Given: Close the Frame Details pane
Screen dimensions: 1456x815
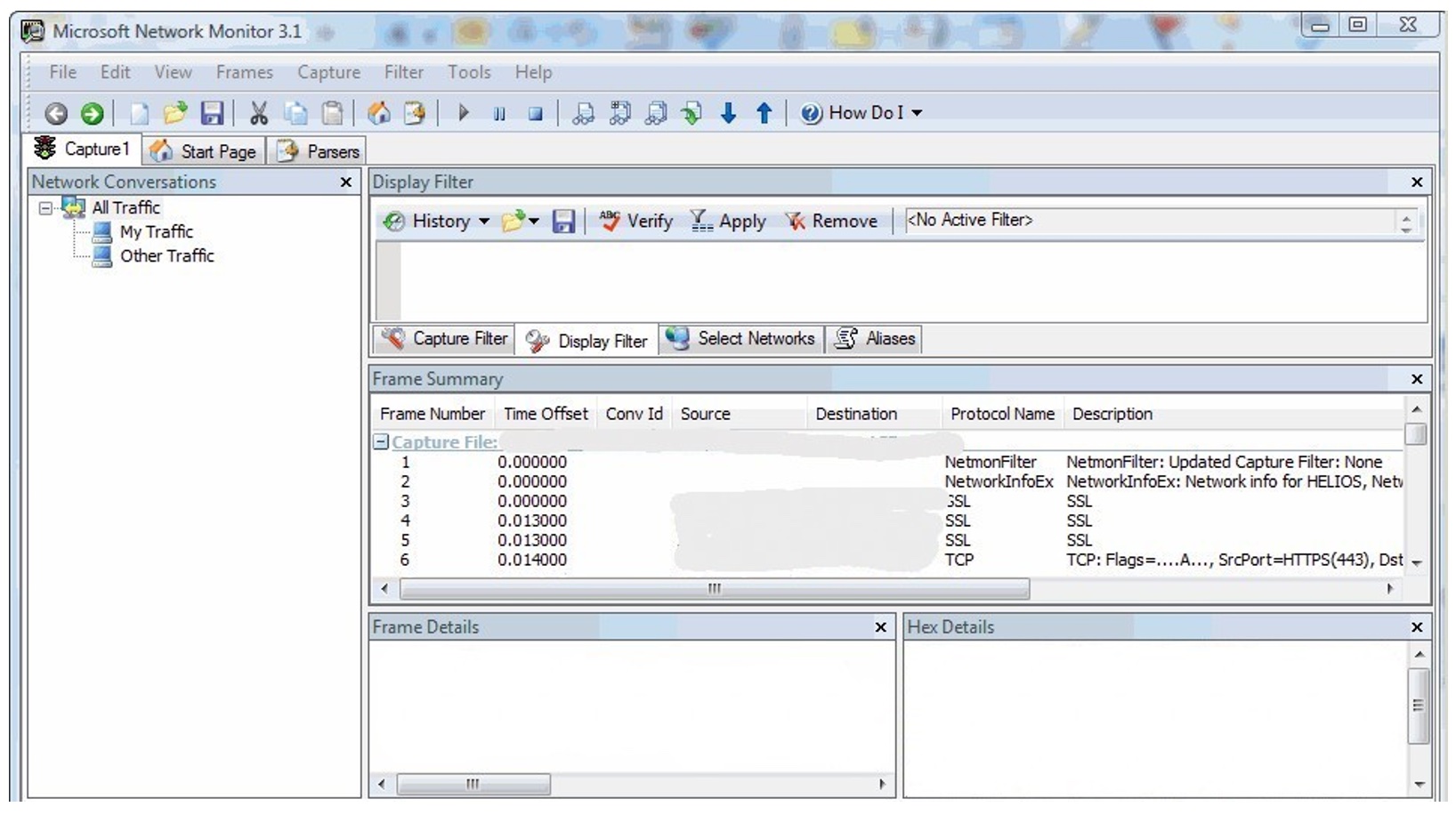Looking at the screenshot, I should 880,627.
